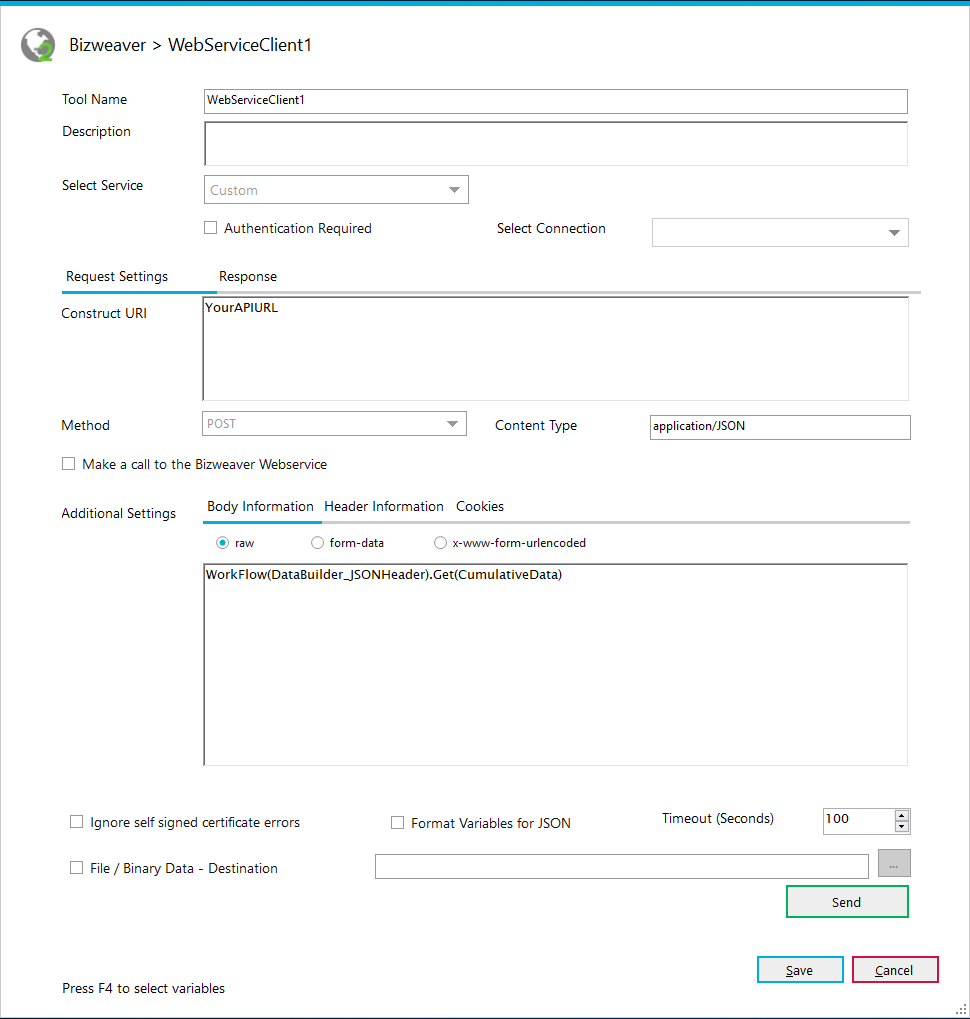Image resolution: width=970 pixels, height=1019 pixels.
Task: Open the Cookies tab
Action: (480, 506)
